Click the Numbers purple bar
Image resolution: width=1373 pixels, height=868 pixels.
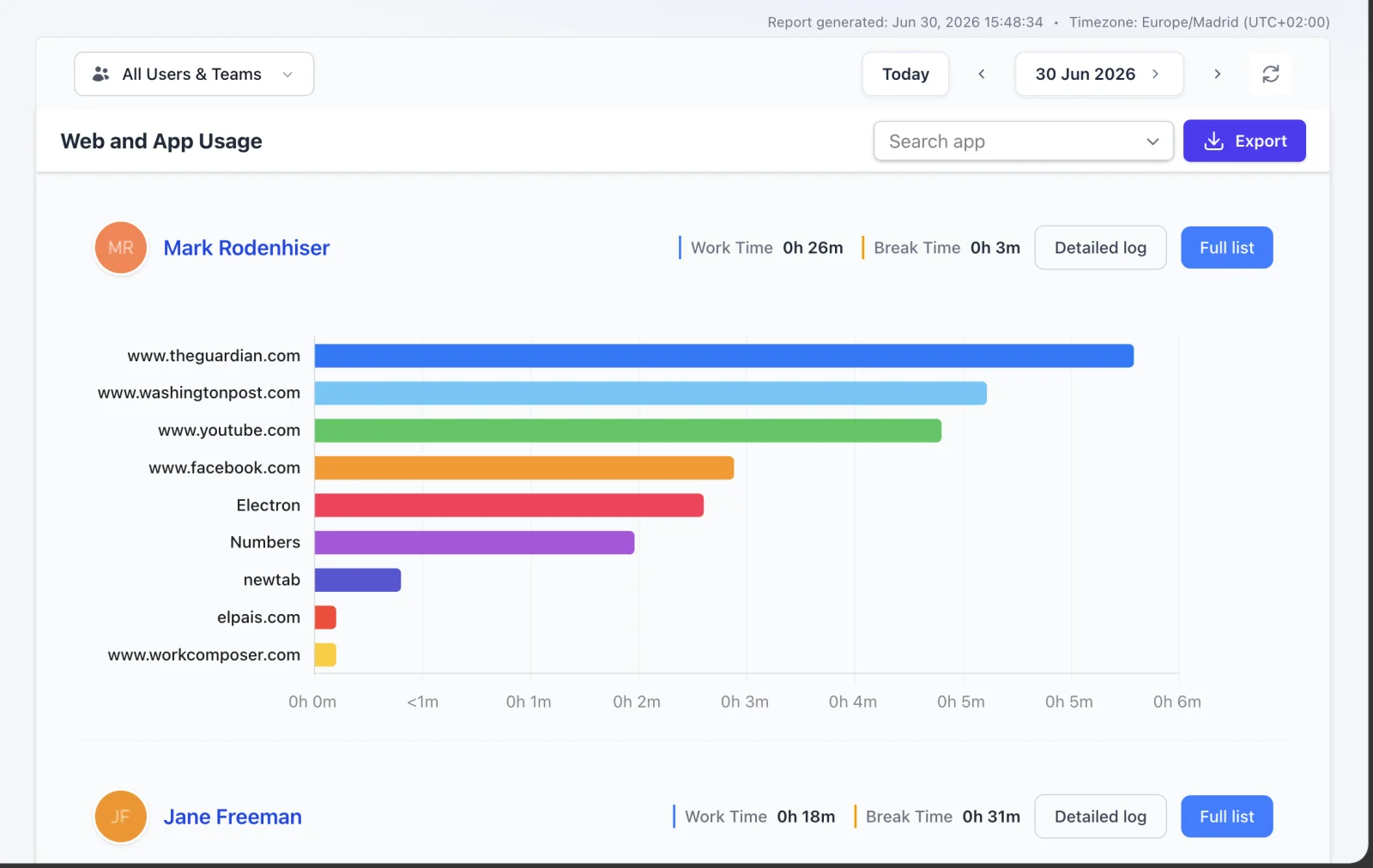tap(475, 542)
